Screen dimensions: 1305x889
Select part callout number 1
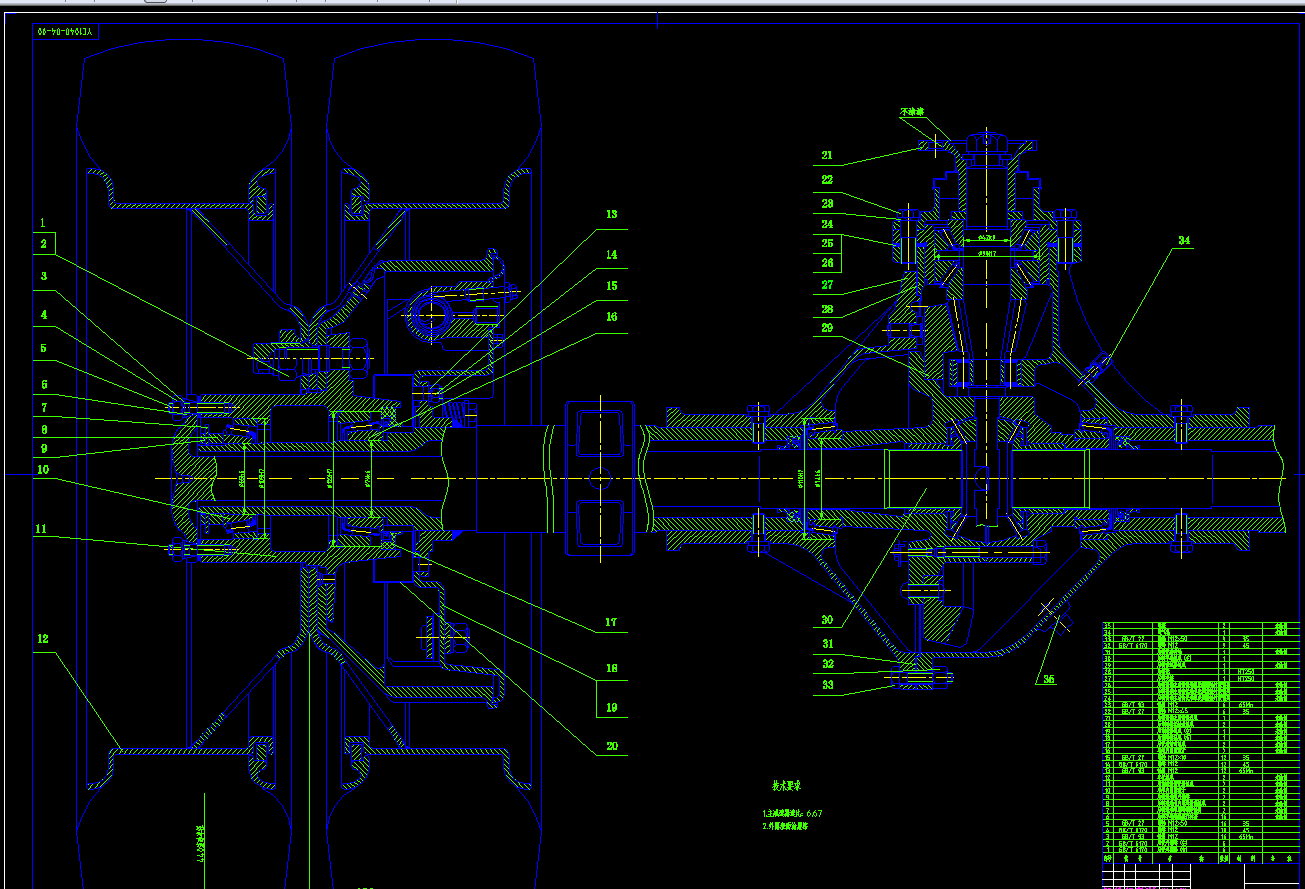click(x=43, y=222)
